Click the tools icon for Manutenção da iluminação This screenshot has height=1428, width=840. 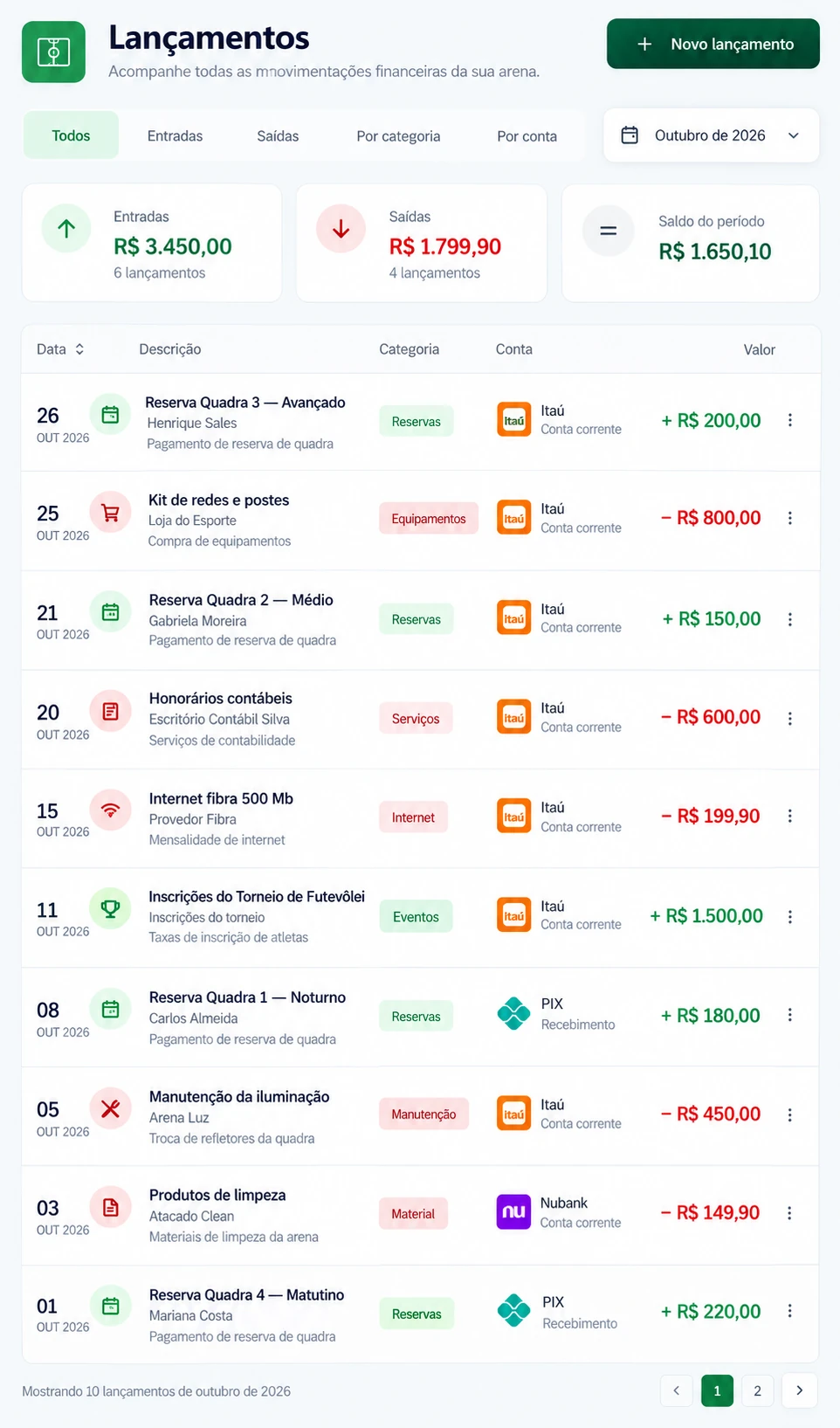click(x=110, y=1108)
